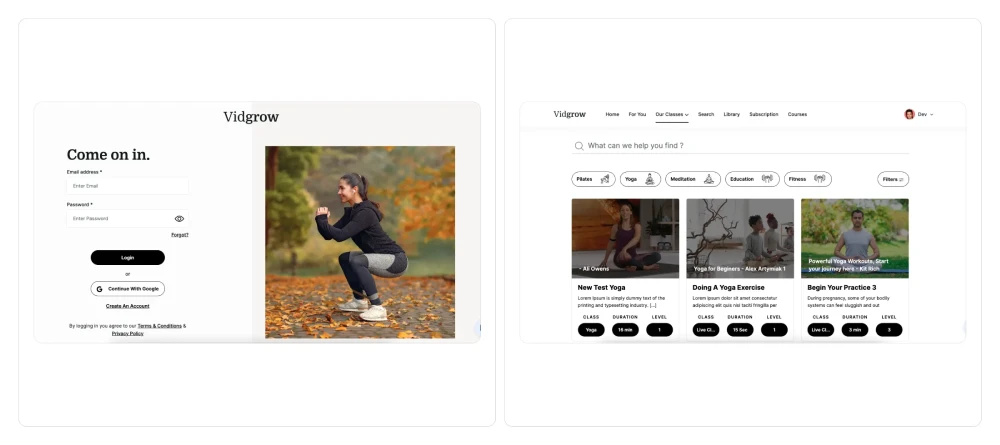Image resolution: width=1000 pixels, height=445 pixels.
Task: Select the Meditation category chip
Action: pyautogui.click(x=693, y=179)
